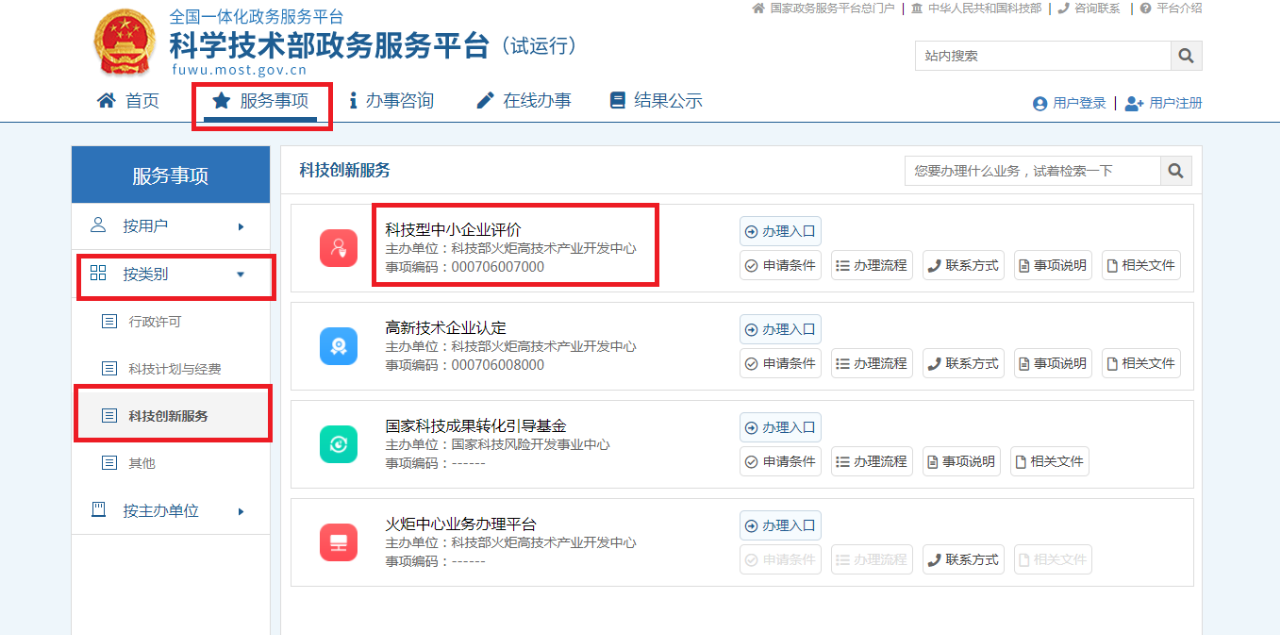Click the code 000706007000
The width and height of the screenshot is (1280, 635).
pyautogui.click(x=498, y=267)
